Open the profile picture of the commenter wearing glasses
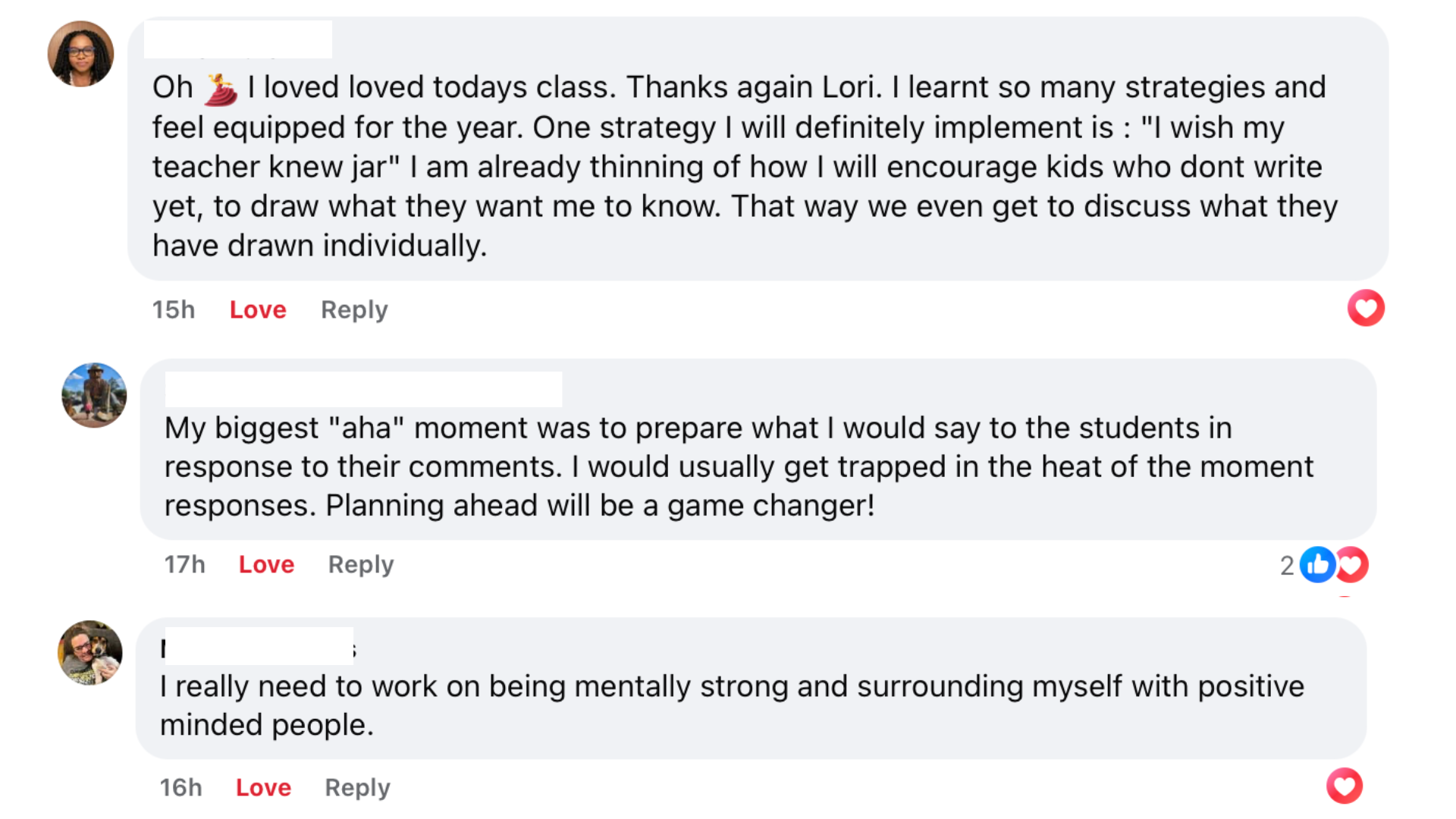The height and width of the screenshot is (819, 1456). pos(80,55)
